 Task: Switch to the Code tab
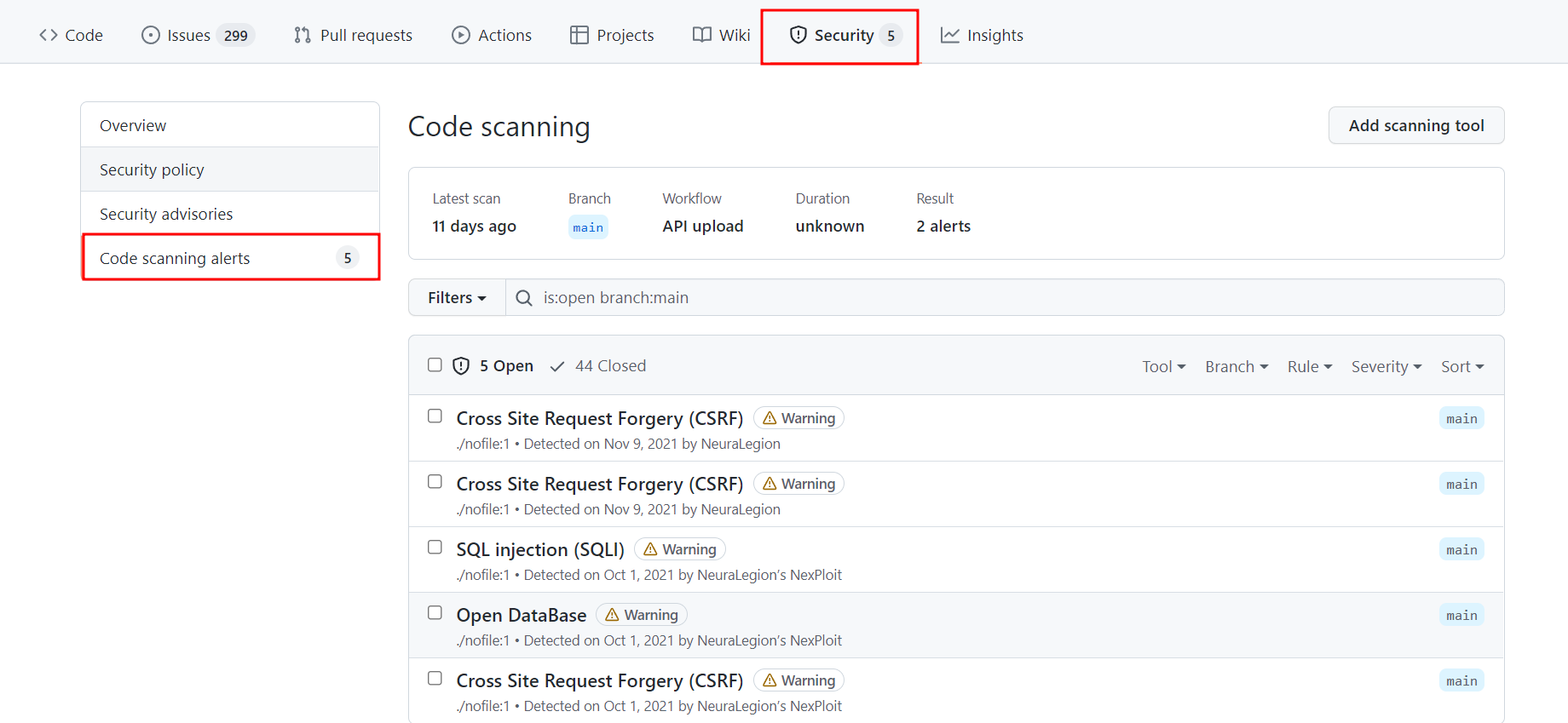[x=71, y=35]
